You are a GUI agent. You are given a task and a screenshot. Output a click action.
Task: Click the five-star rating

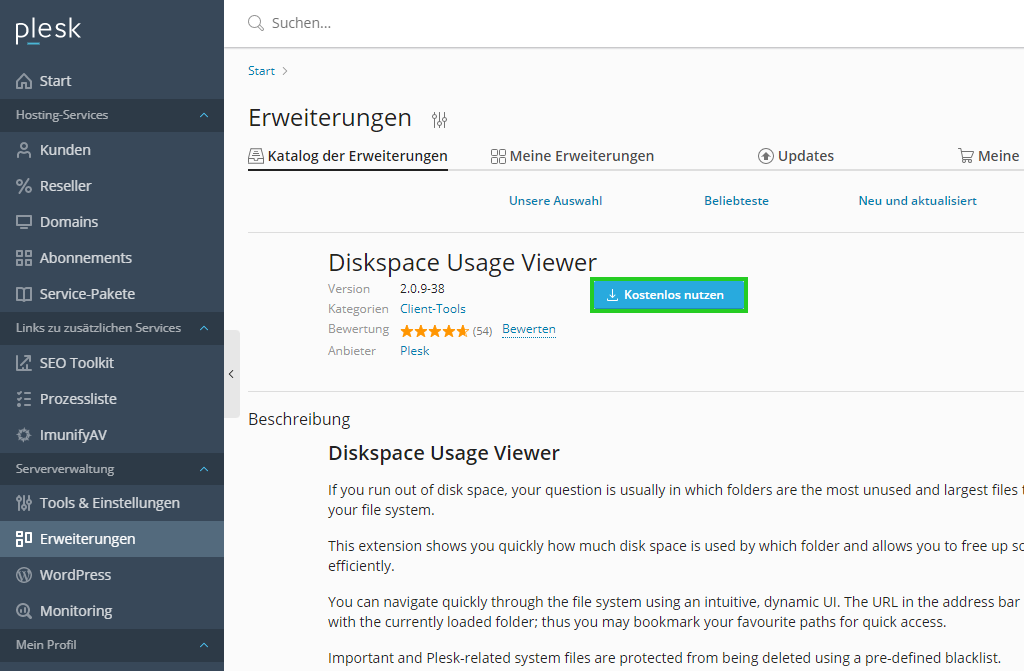pyautogui.click(x=434, y=331)
